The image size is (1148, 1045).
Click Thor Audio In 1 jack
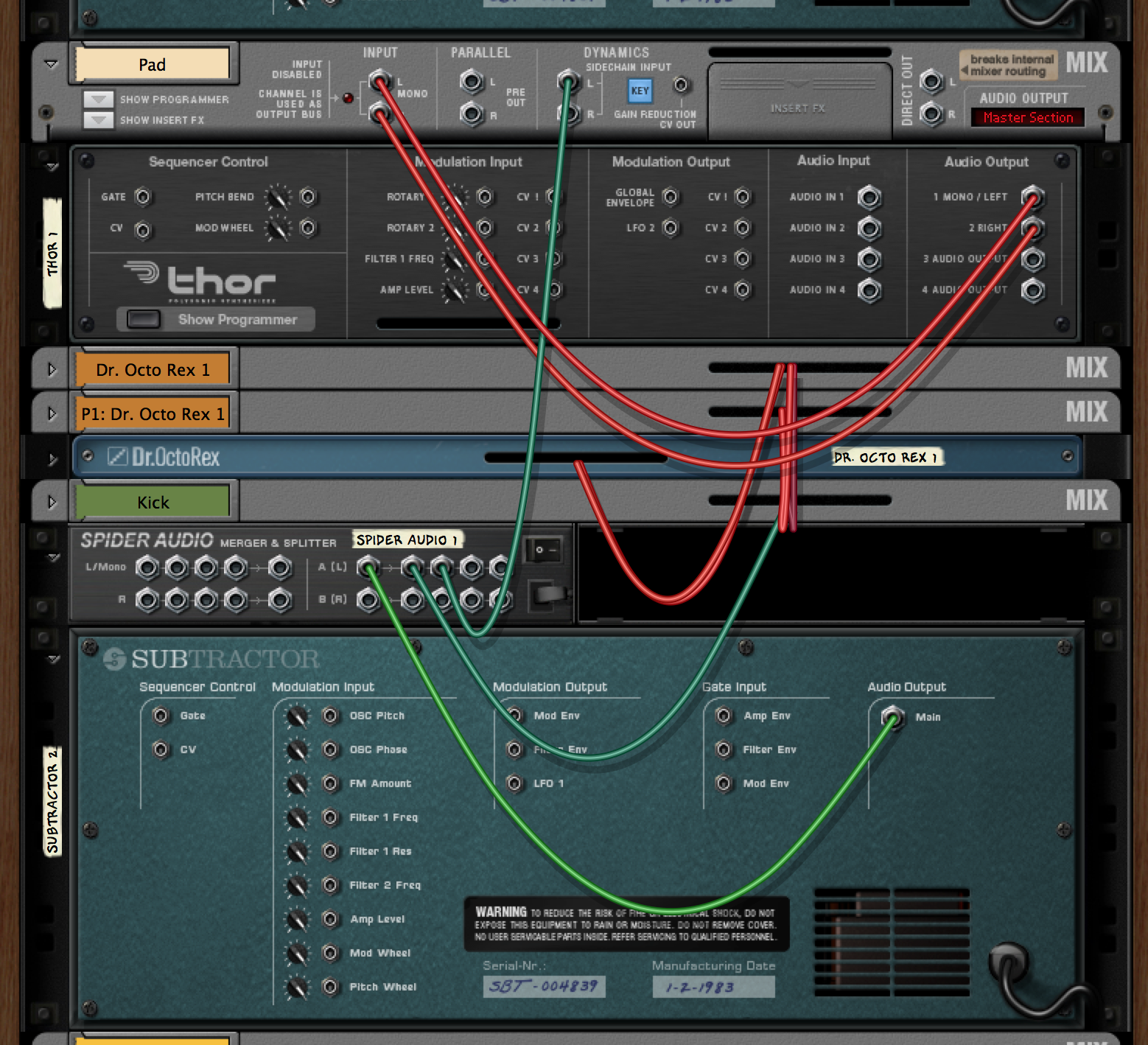pyautogui.click(x=869, y=198)
